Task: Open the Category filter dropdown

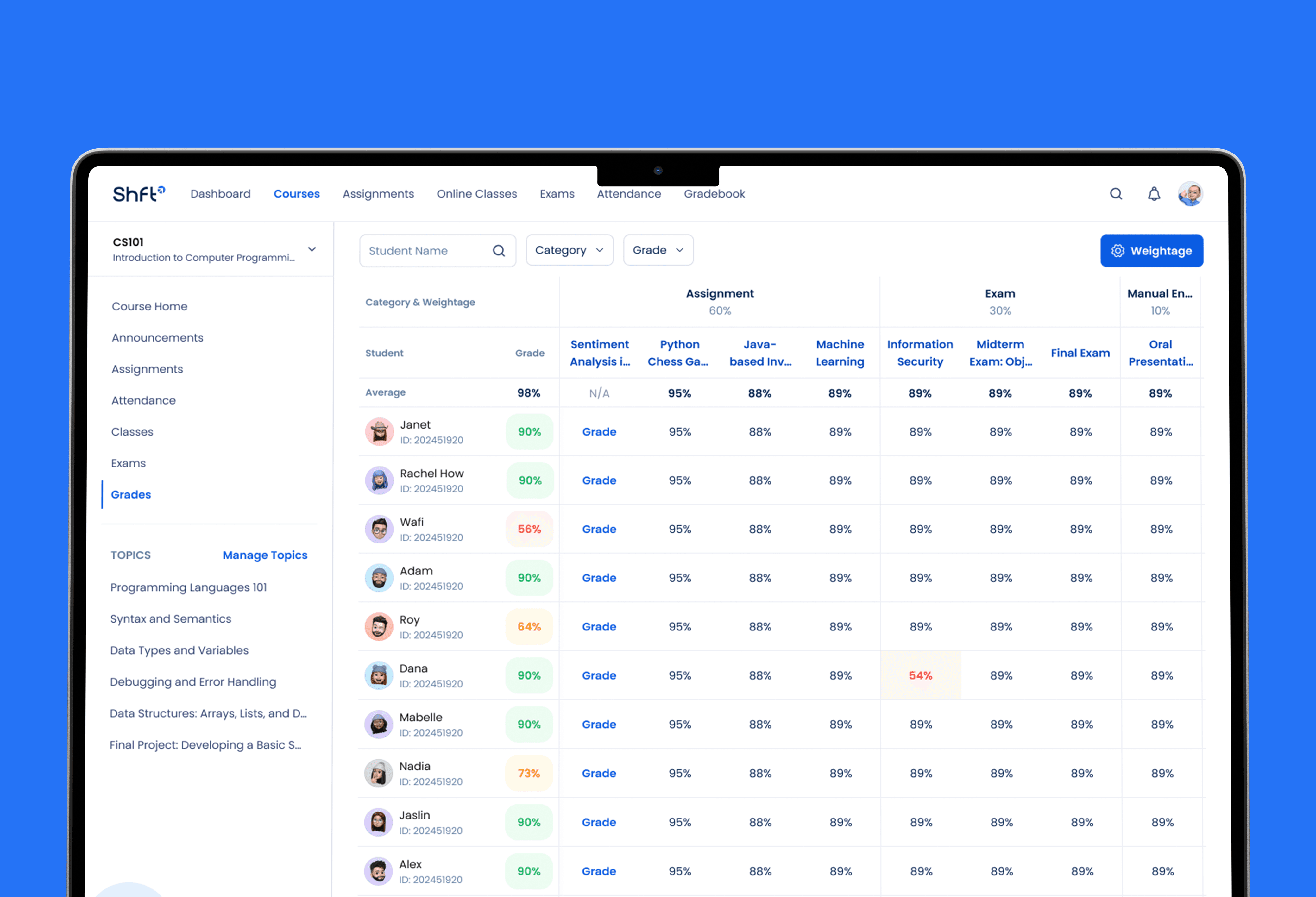Action: coord(570,250)
